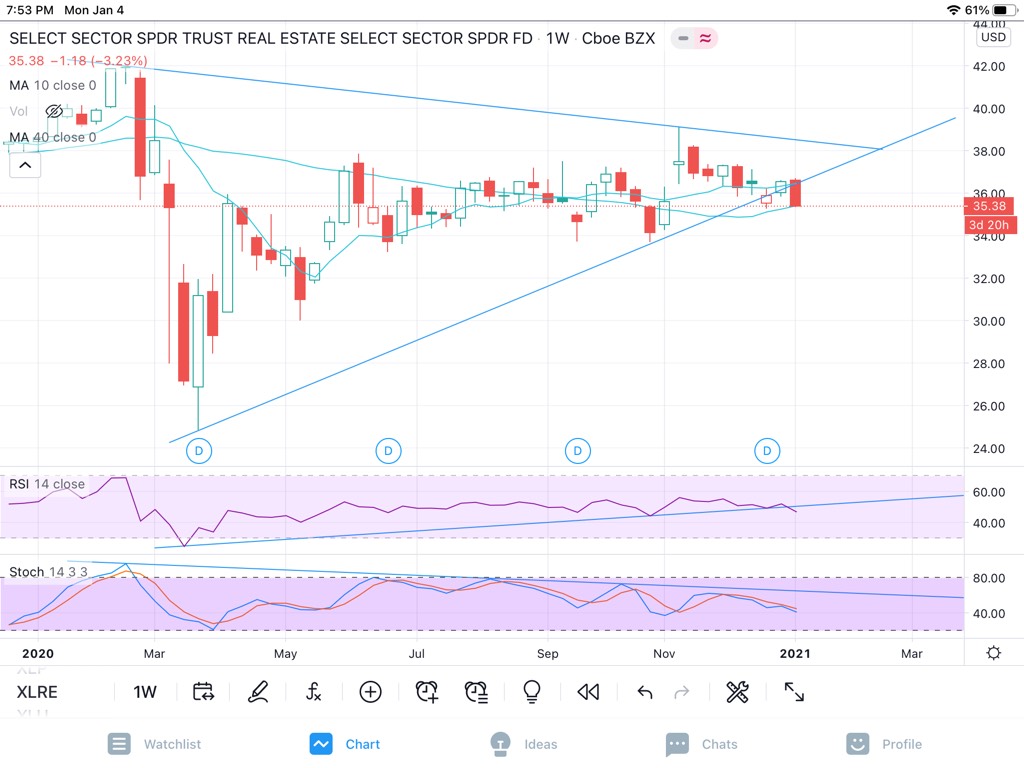Toggle visibility of the Vol indicator
The width and height of the screenshot is (1024, 768).
coord(54,112)
